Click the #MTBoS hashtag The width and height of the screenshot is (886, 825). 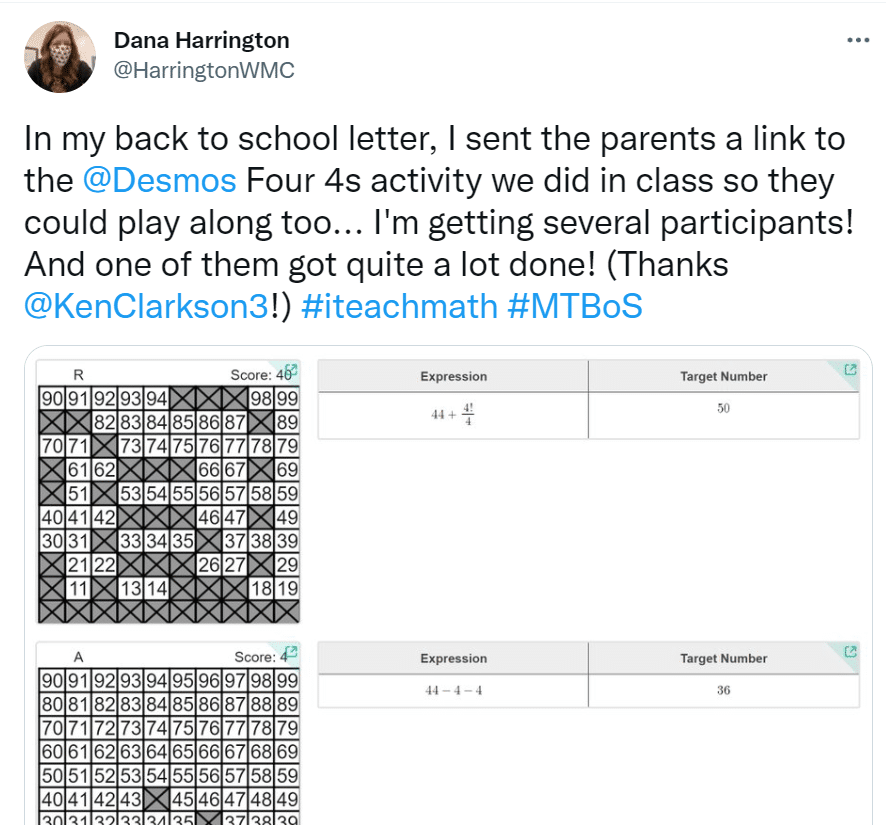575,306
